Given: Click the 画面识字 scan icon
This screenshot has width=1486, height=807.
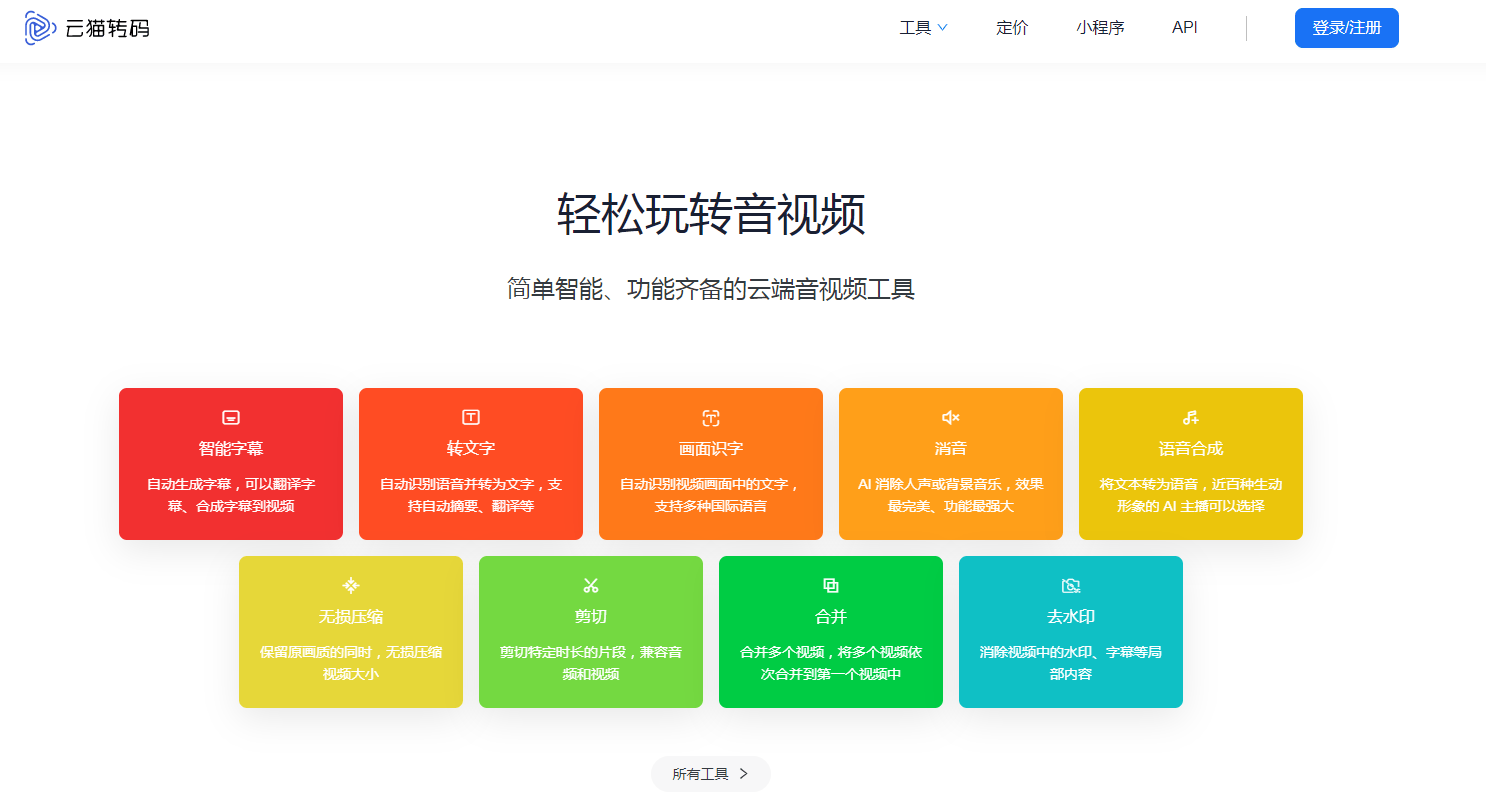Looking at the screenshot, I should [x=711, y=417].
